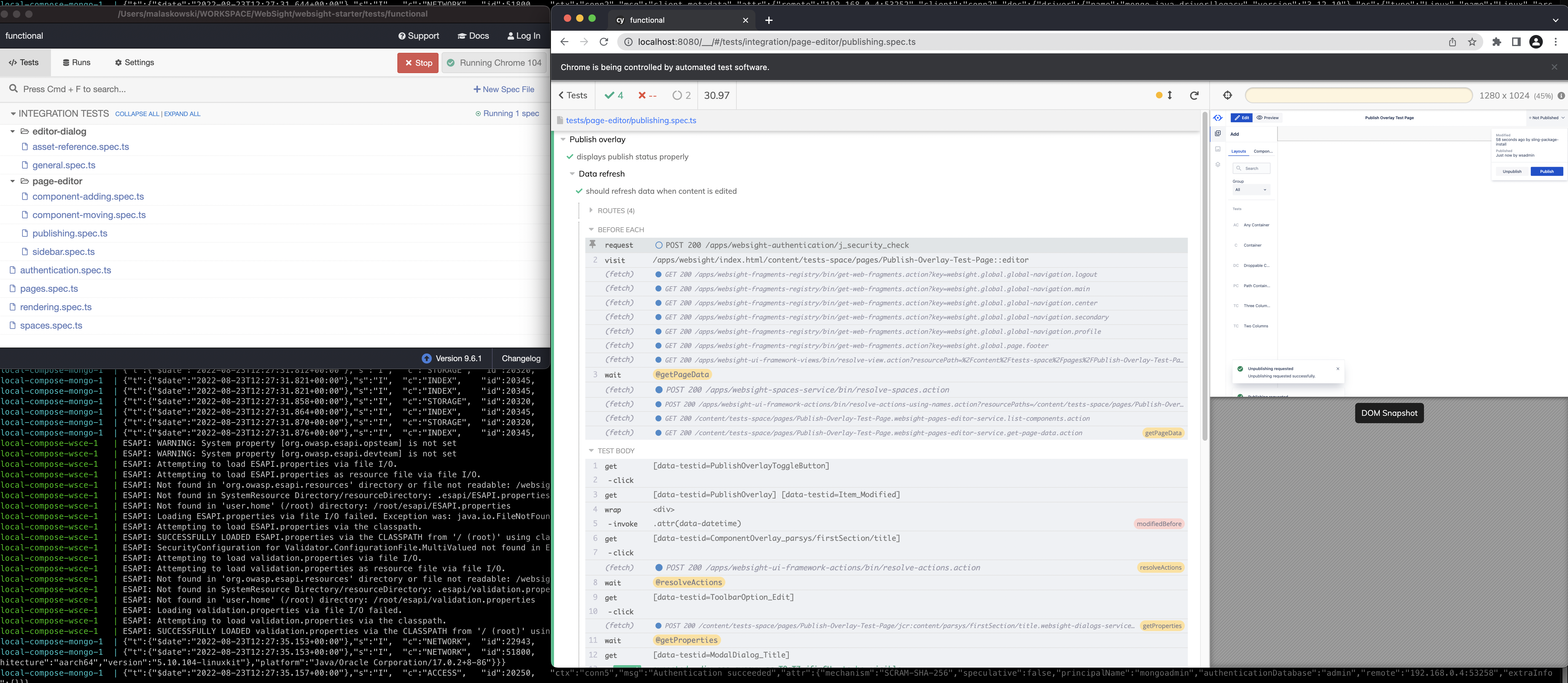Go back in Chrome

(564, 42)
